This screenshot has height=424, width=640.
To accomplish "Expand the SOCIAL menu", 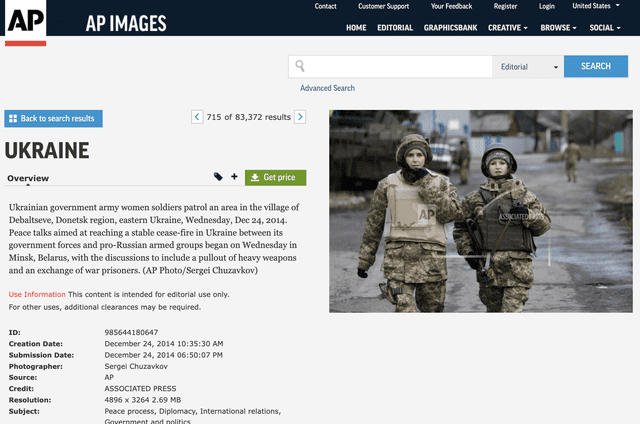I will pyautogui.click(x=605, y=28).
